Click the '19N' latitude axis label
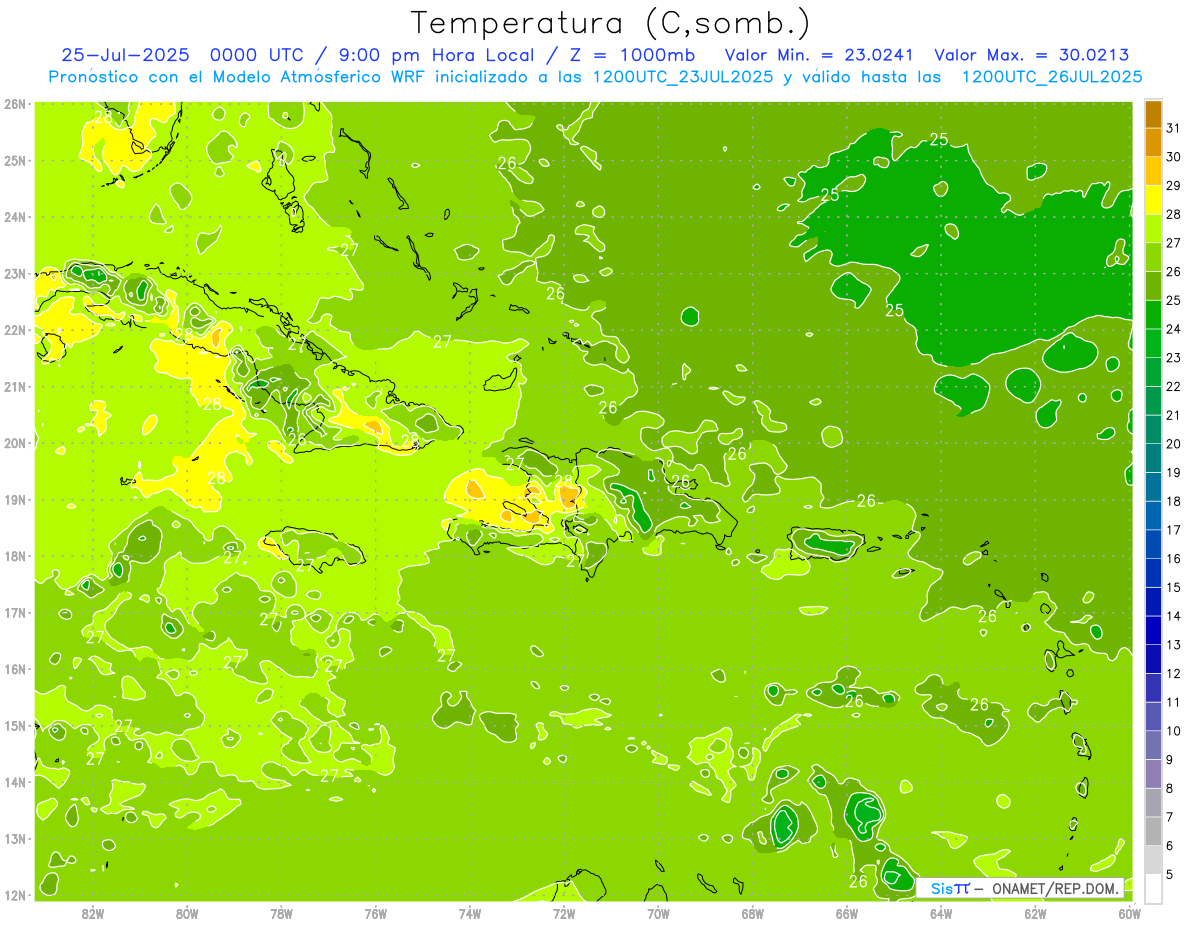 [15, 500]
